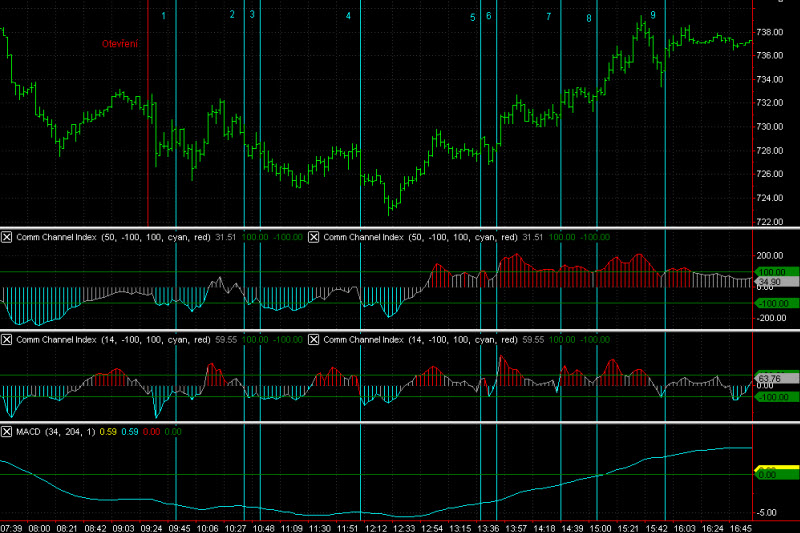Image resolution: width=800 pixels, height=533 pixels.
Task: Close the first Comm Channel Index 14 indicator
Action: pos(6,340)
